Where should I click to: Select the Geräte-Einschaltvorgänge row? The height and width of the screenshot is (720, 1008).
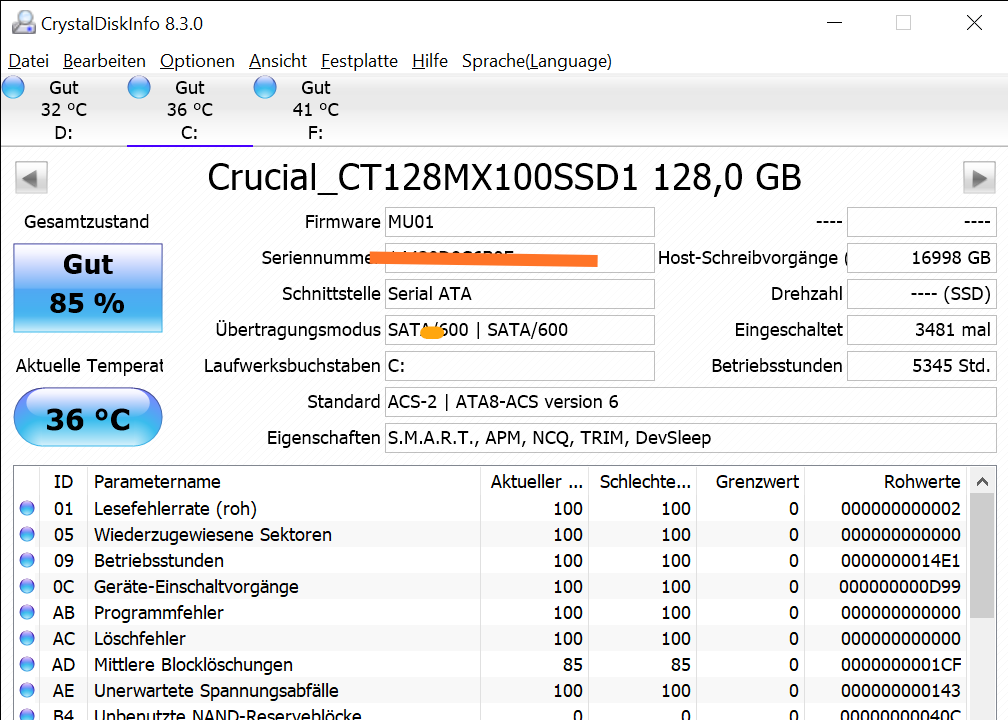pyautogui.click(x=490, y=586)
